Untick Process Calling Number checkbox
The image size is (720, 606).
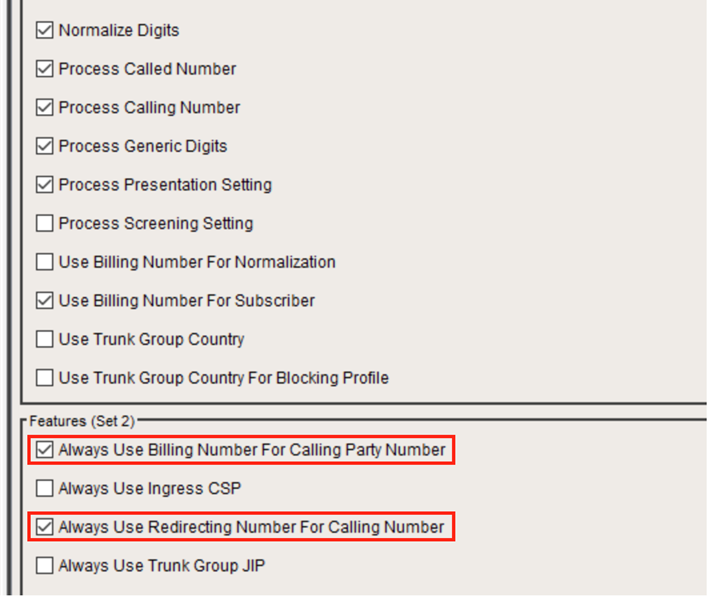(44, 108)
